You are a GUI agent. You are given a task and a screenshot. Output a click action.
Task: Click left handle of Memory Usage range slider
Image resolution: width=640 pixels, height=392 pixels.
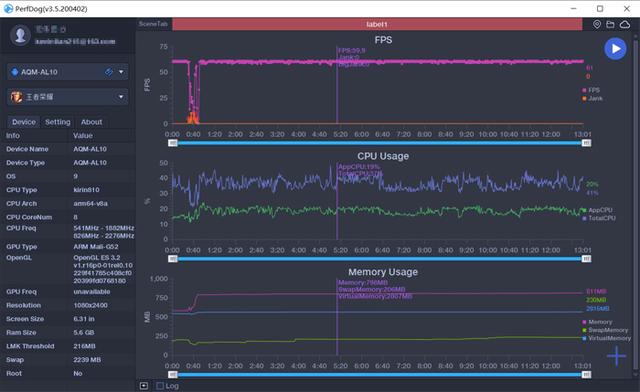(x=173, y=374)
